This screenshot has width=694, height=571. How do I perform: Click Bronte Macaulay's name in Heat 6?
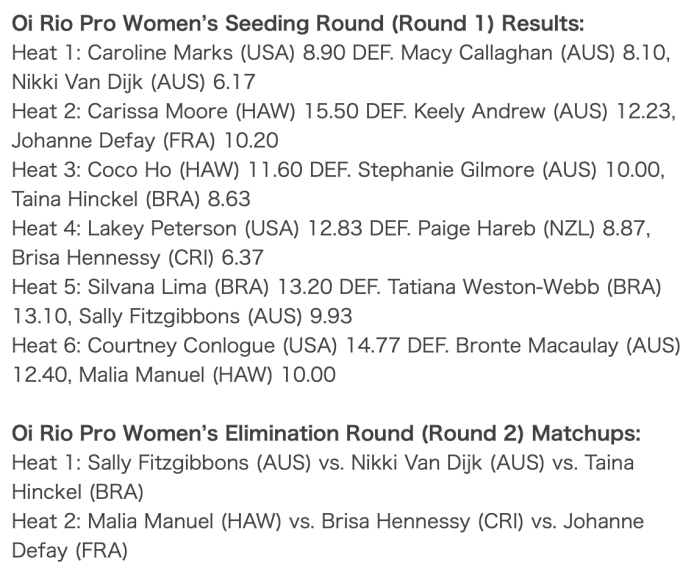pyautogui.click(x=537, y=345)
